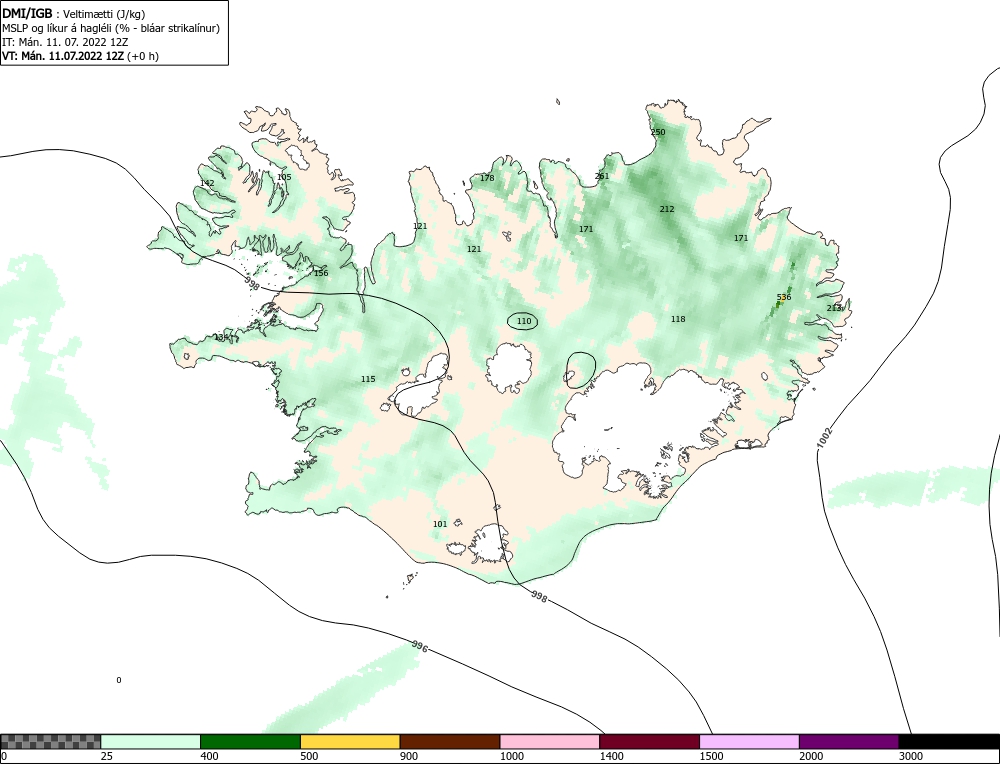Click the isobar label "996"
This screenshot has width=1000, height=764.
(419, 647)
